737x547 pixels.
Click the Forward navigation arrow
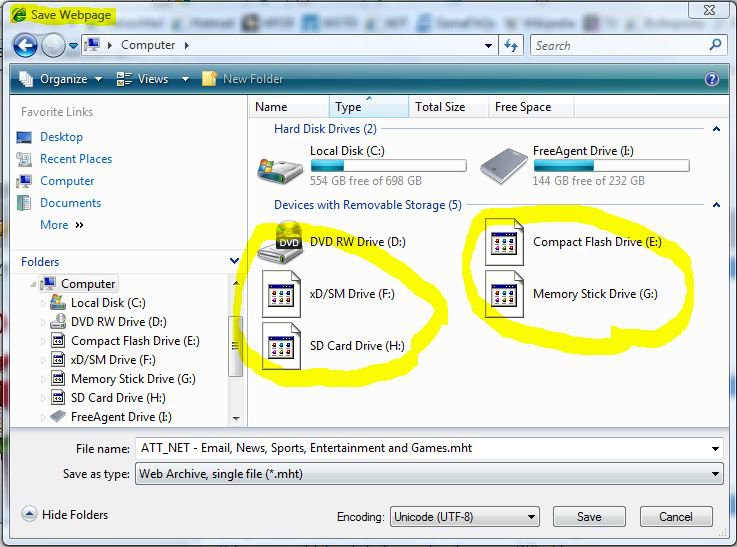tap(53, 46)
